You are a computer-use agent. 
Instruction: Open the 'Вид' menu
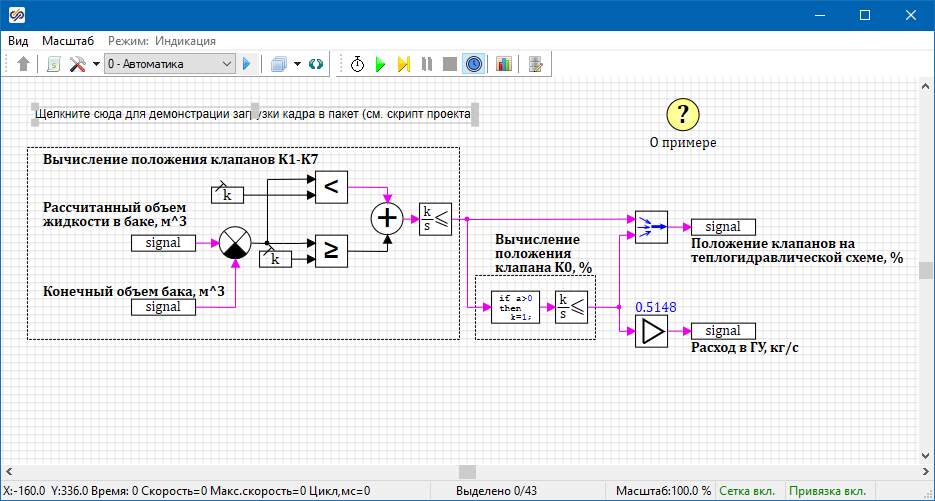pos(18,41)
